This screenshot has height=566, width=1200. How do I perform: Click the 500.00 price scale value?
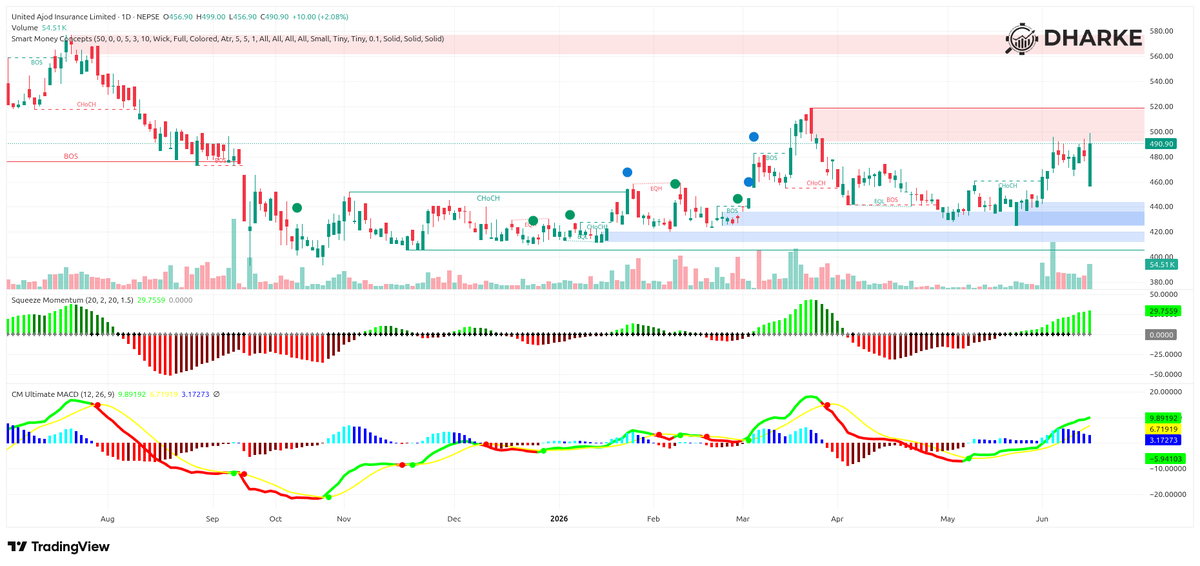click(1161, 132)
